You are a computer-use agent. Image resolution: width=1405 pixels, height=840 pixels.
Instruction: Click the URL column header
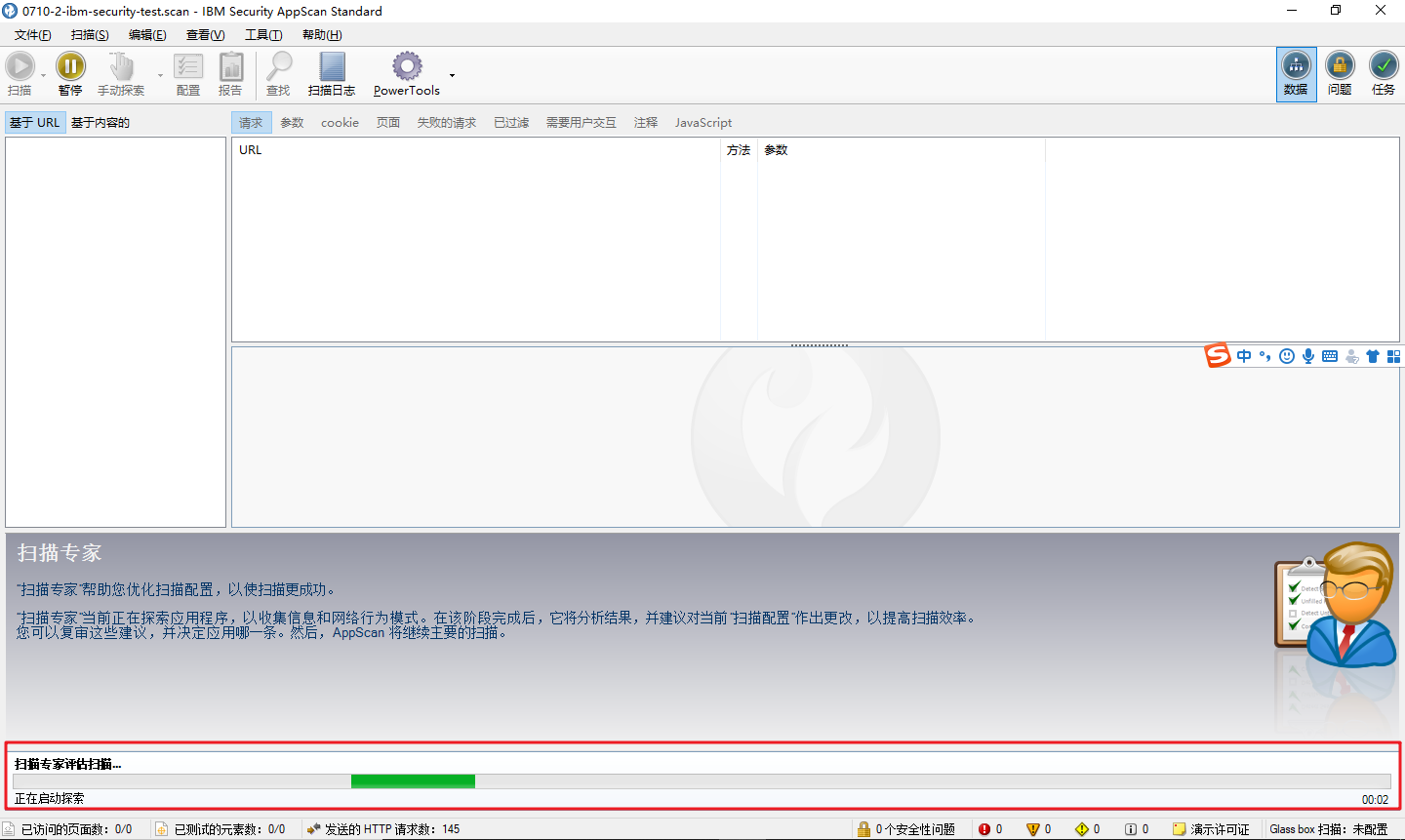(x=476, y=150)
